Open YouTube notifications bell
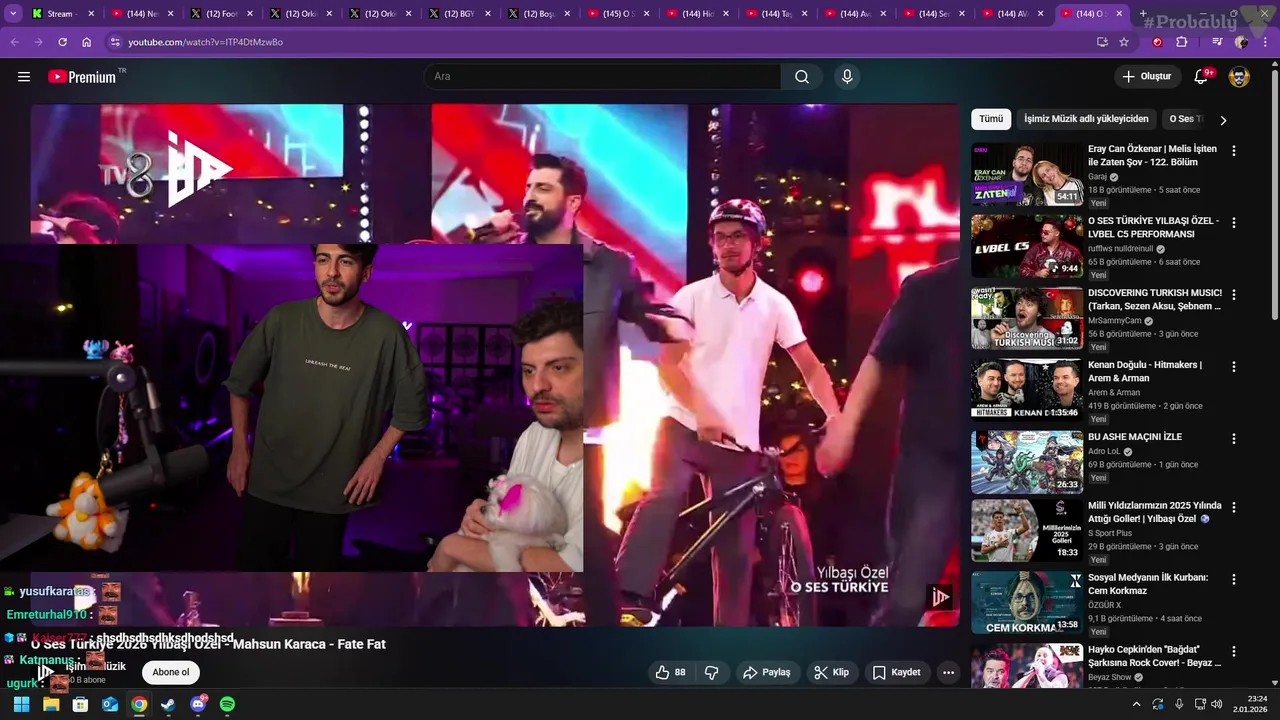 click(1202, 77)
